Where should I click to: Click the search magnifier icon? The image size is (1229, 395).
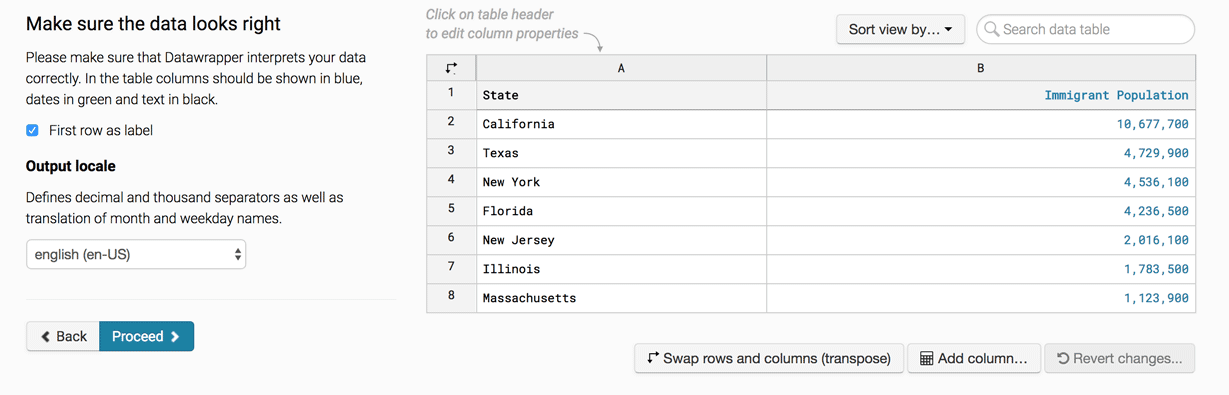992,29
